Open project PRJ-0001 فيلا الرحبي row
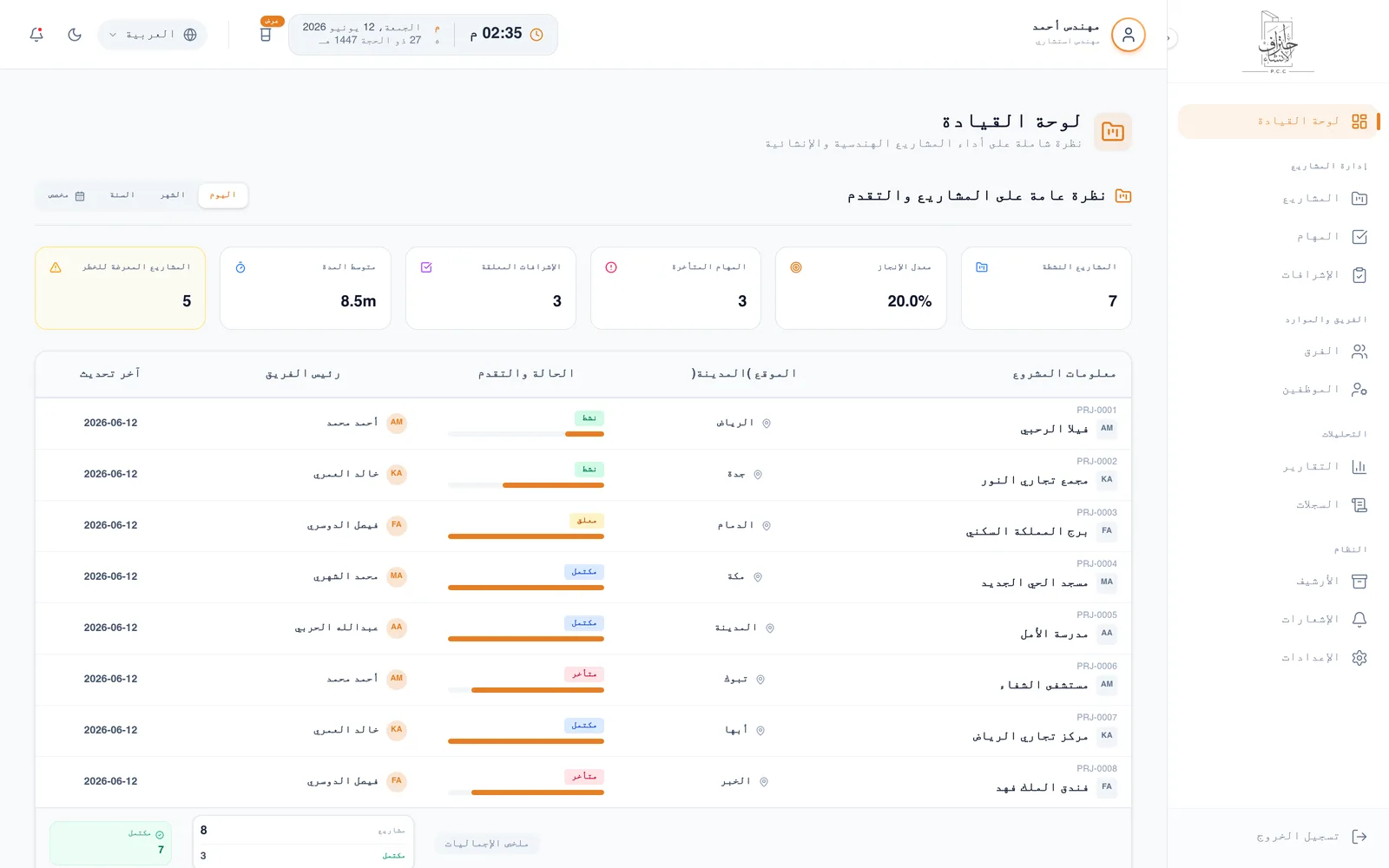1389x868 pixels. (x=583, y=424)
